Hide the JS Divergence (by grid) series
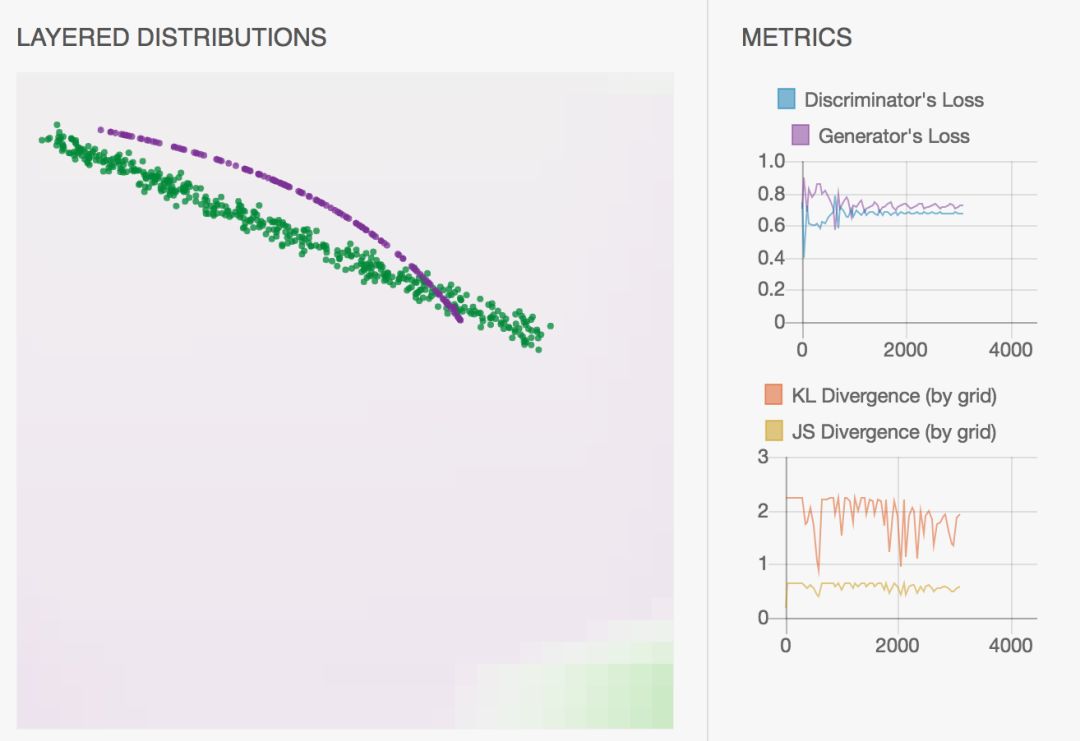Screen dimensions: 1080x741 click(x=893, y=432)
